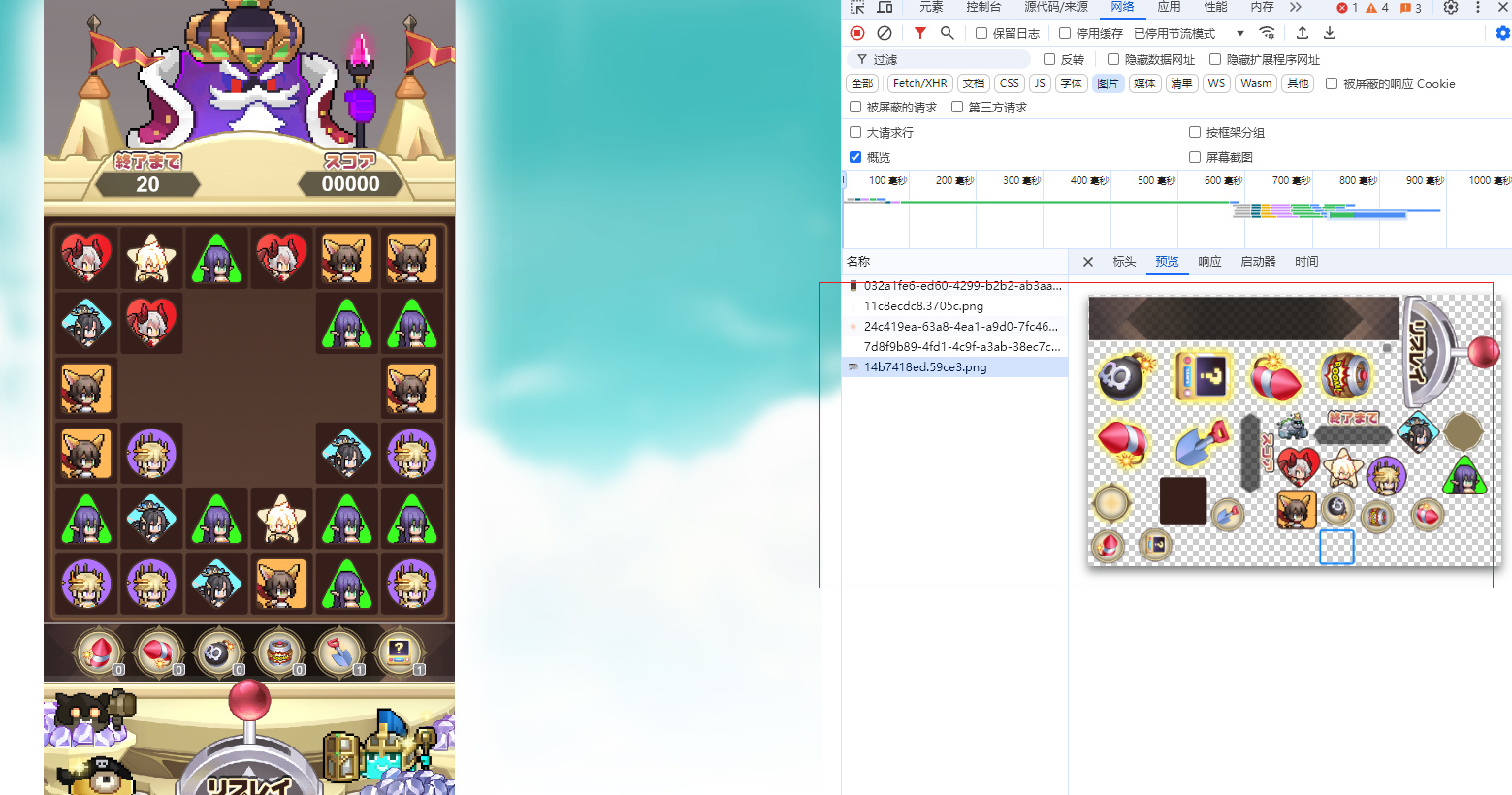Switch to the 应用 tab
1512x795 pixels.
pyautogui.click(x=1169, y=7)
